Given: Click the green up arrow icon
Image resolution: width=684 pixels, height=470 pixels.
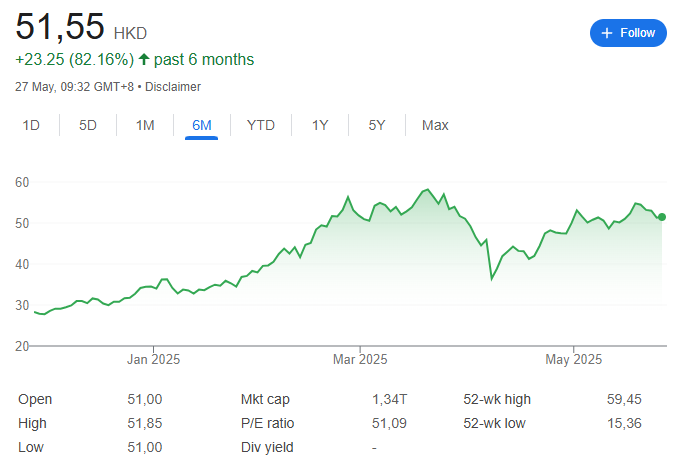Looking at the screenshot, I should point(143,60).
